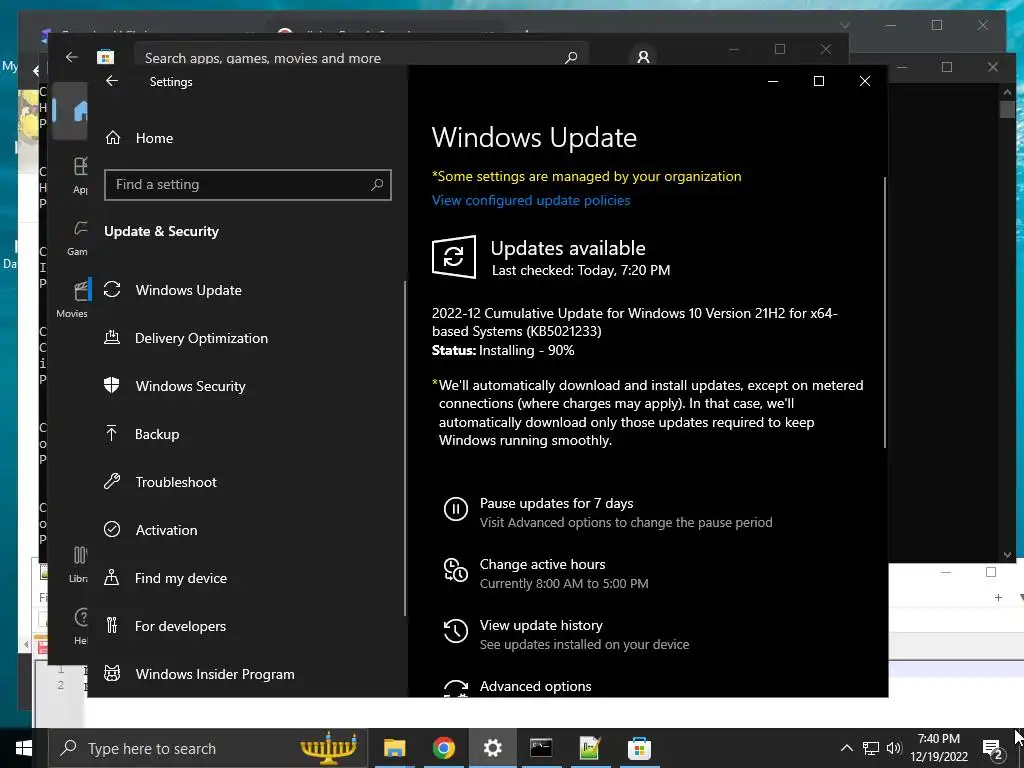Open Google Chrome from taskbar
The height and width of the screenshot is (768, 1024).
coord(443,748)
